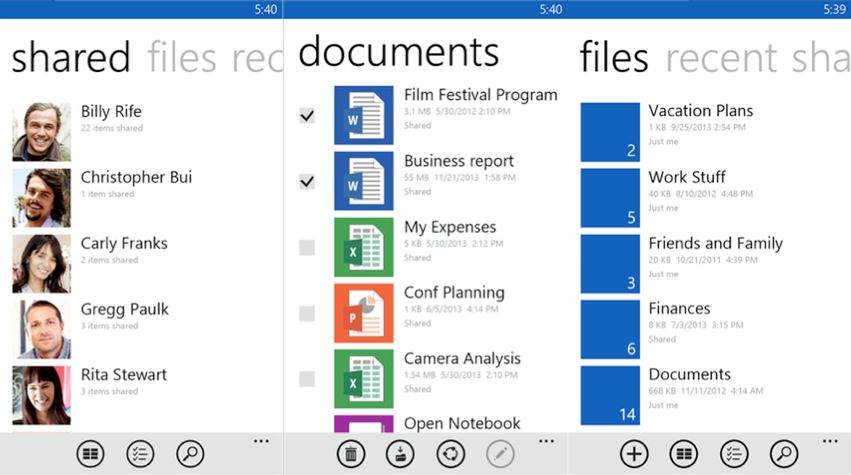Tap edit pencil icon in documents screen
Image resolution: width=851 pixels, height=475 pixels.
coord(500,454)
